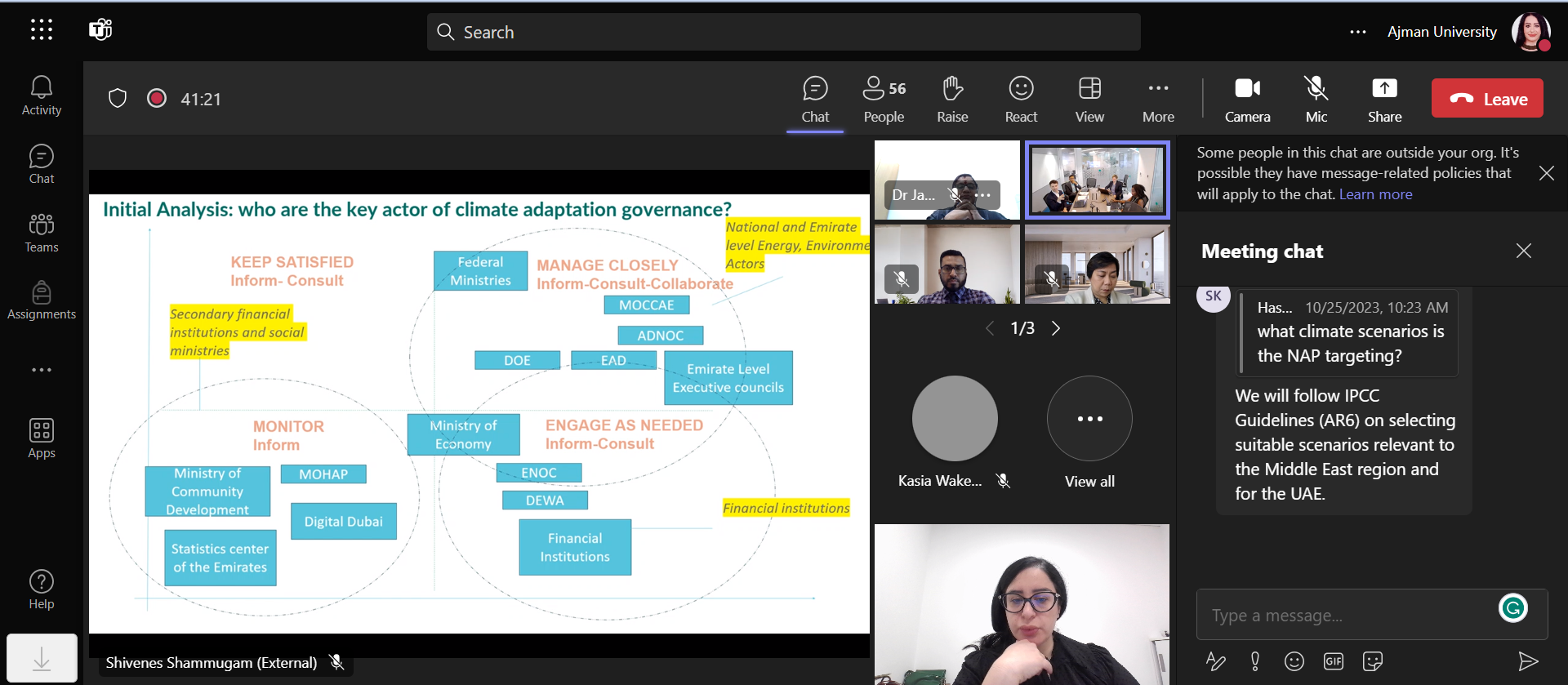
Task: Open the sticker picker
Action: tap(1373, 661)
